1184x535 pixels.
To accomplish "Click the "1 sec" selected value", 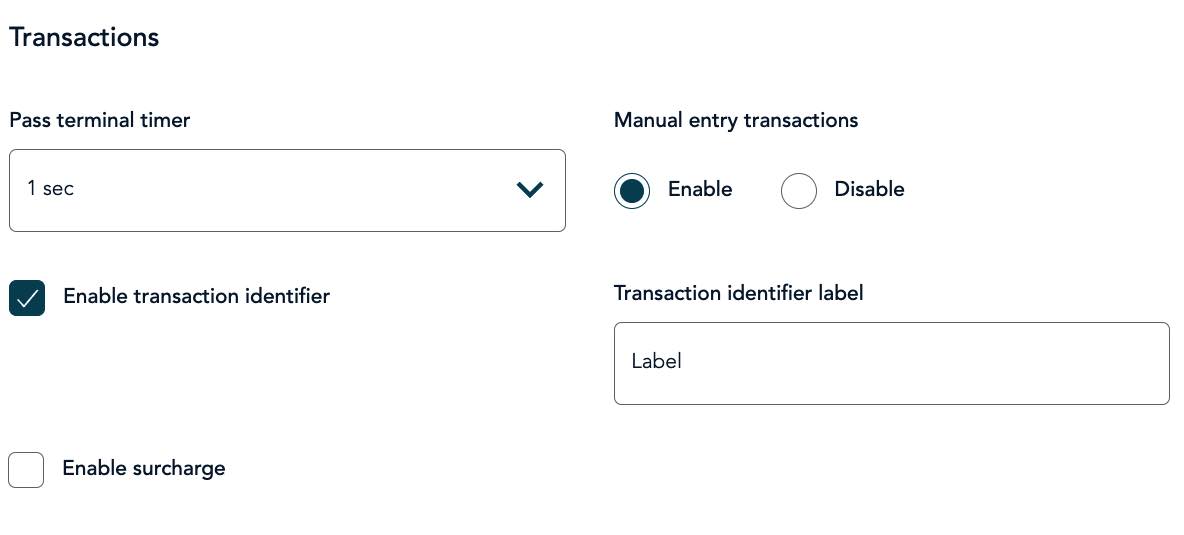I will [x=51, y=188].
